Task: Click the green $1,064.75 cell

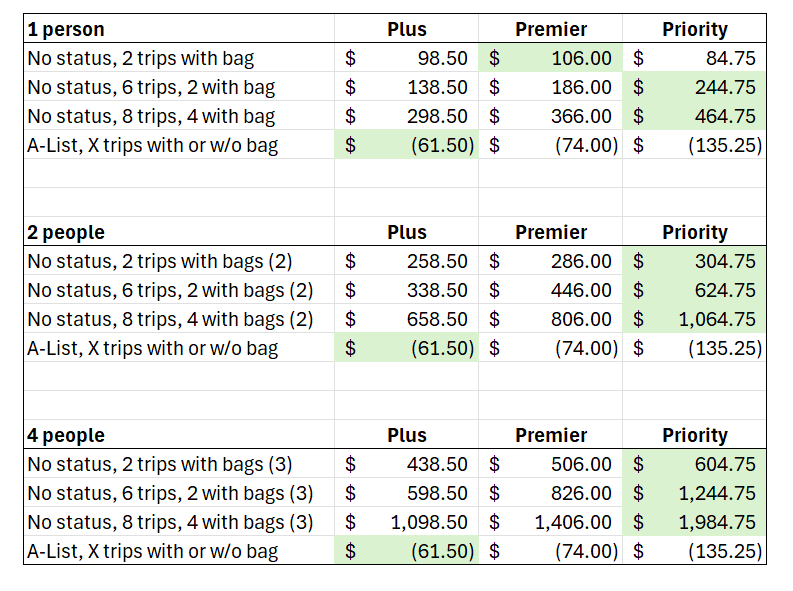Action: click(x=694, y=319)
